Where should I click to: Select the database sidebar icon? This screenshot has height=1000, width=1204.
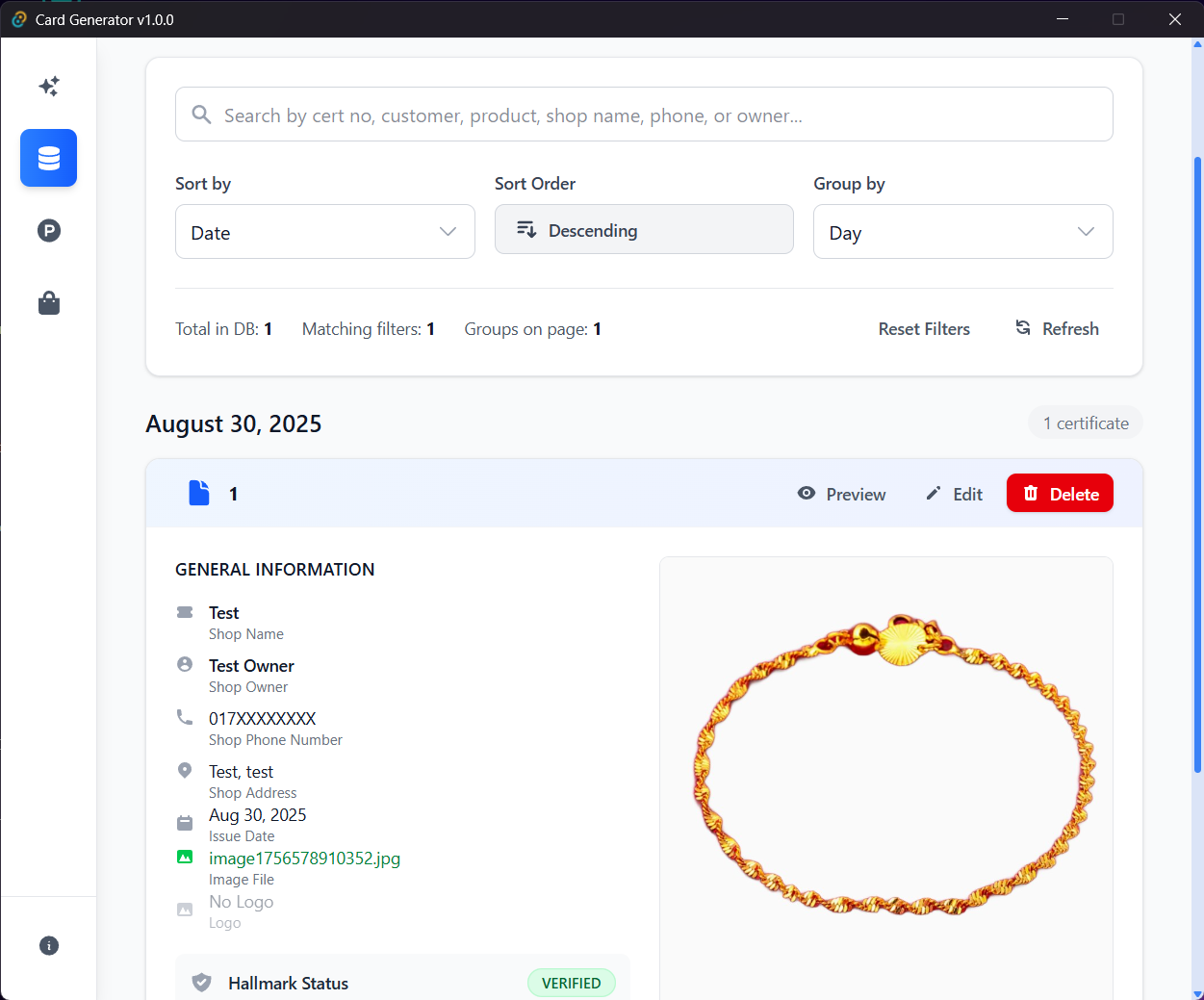[x=49, y=158]
